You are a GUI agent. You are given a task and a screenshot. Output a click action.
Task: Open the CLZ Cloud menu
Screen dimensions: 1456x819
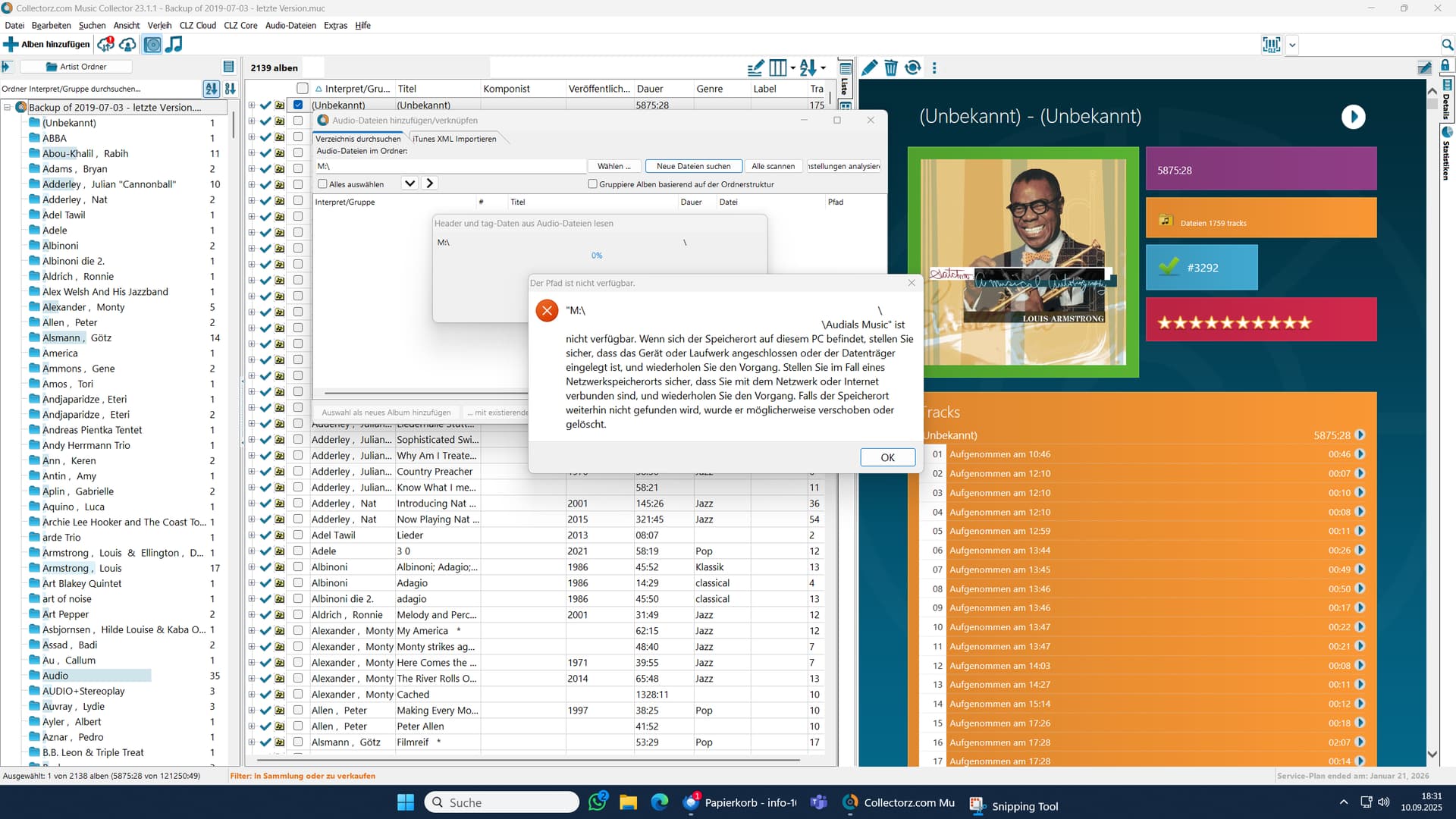coord(197,25)
